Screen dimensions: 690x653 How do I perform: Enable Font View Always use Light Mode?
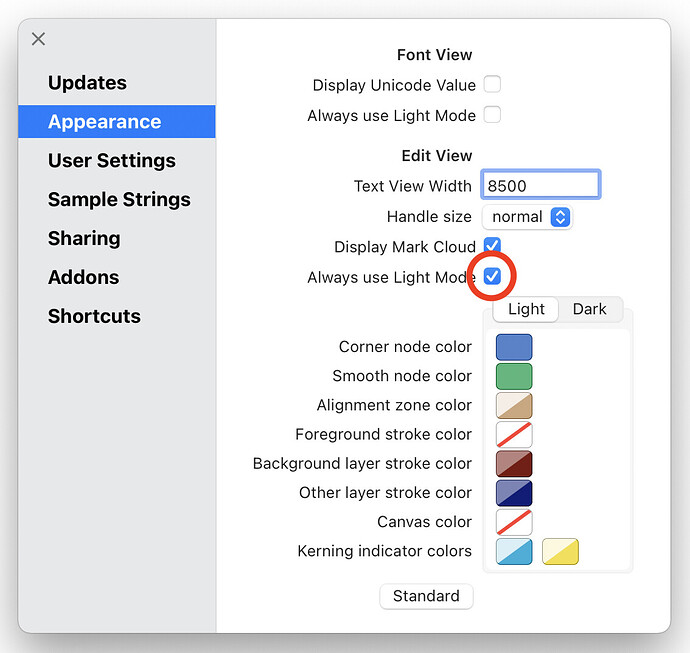click(492, 115)
